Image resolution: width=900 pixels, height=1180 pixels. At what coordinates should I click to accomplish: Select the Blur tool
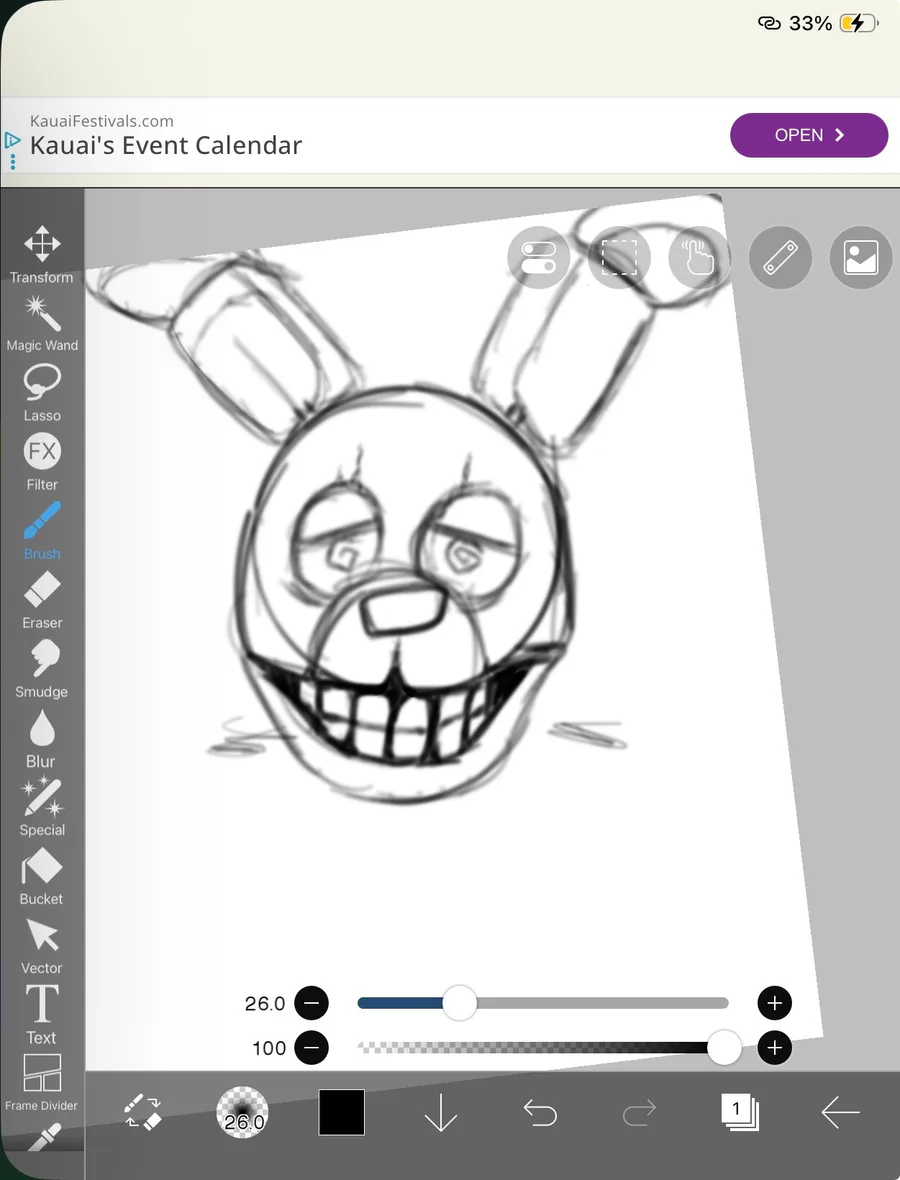pyautogui.click(x=41, y=738)
